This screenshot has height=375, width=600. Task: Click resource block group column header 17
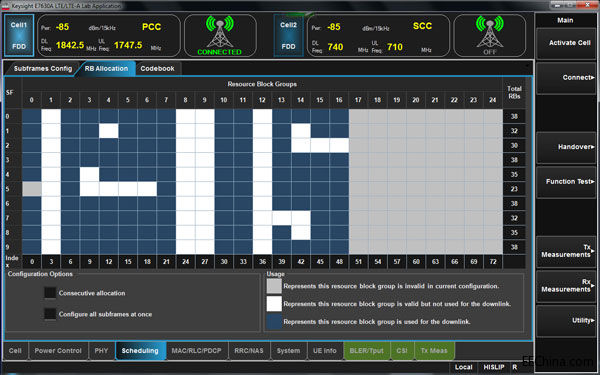coord(358,100)
